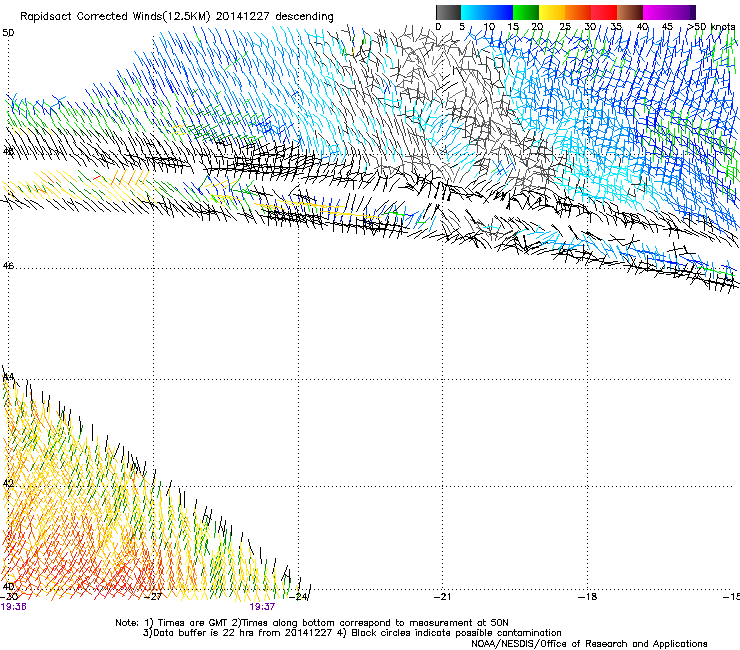
Task: Select the magenta-purple 40-50 knots legend band
Action: pos(669,12)
